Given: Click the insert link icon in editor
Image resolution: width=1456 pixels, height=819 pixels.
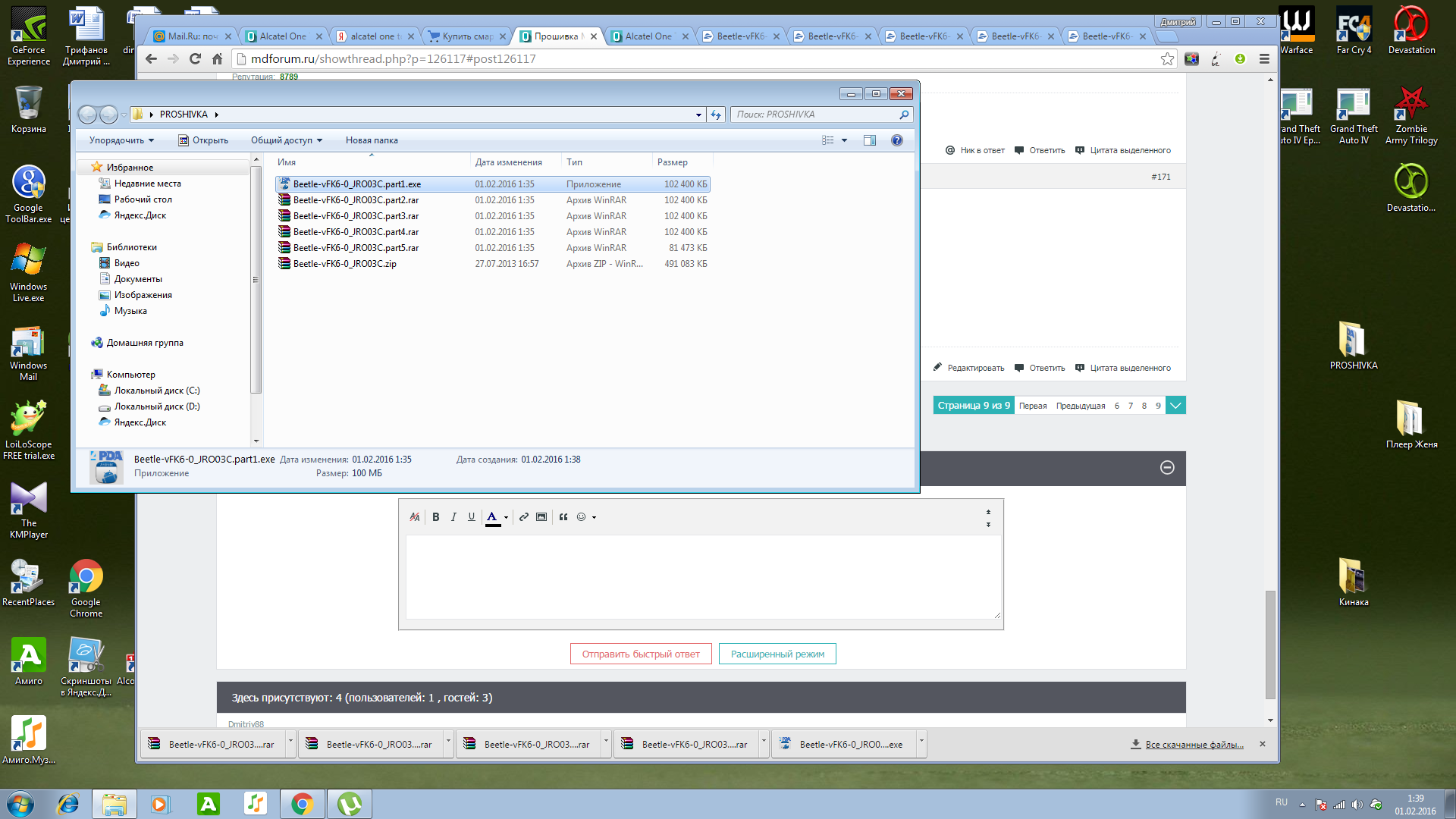Looking at the screenshot, I should (x=523, y=517).
